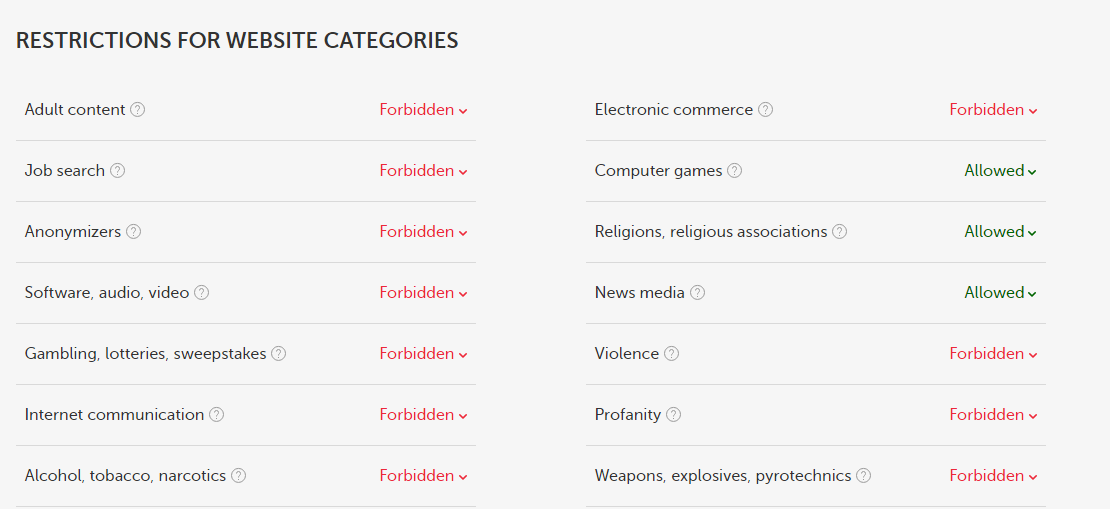Open the help icon next to Computer games
Screen dimensions: 1110x509
[734, 171]
